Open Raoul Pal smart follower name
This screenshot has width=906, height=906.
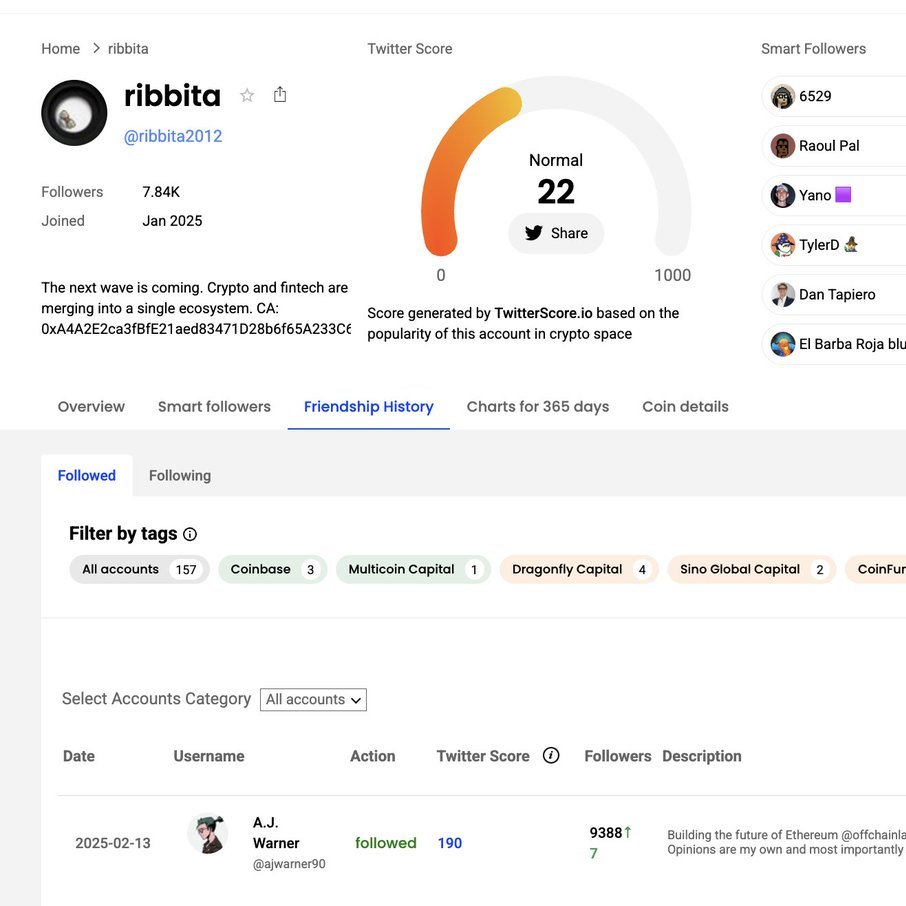click(x=829, y=146)
